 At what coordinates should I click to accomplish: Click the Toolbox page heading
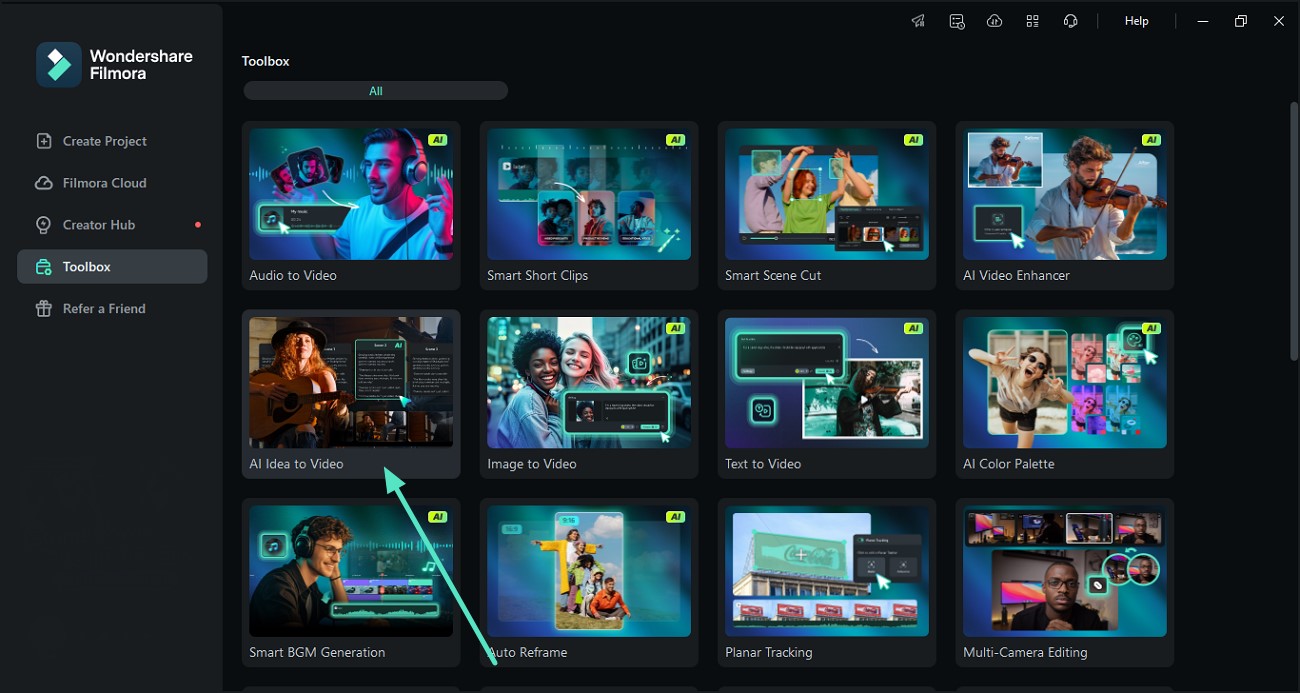[265, 61]
